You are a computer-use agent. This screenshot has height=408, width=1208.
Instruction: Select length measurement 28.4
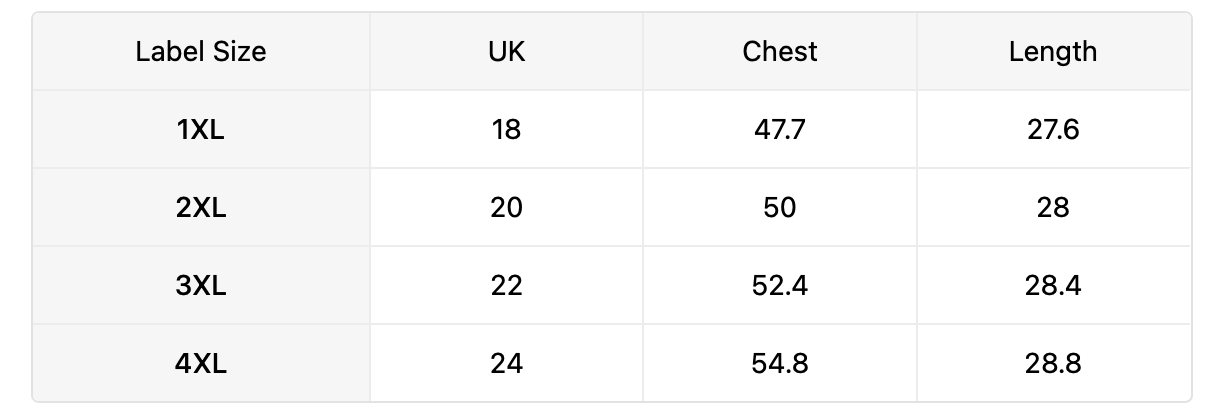coord(1053,286)
